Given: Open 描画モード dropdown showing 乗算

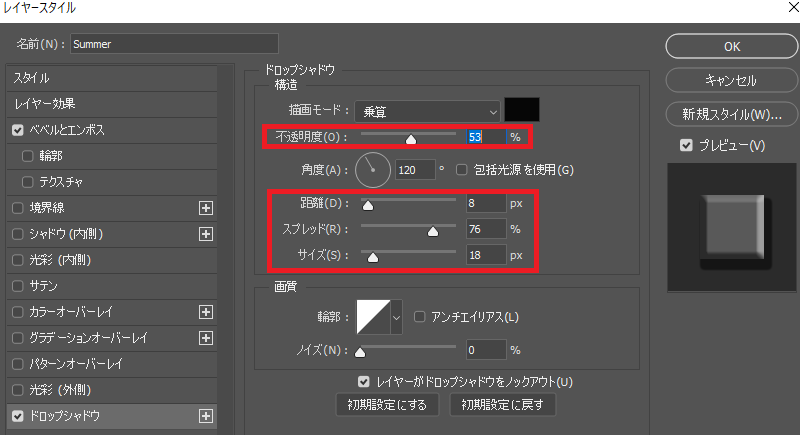Looking at the screenshot, I should click(x=427, y=112).
